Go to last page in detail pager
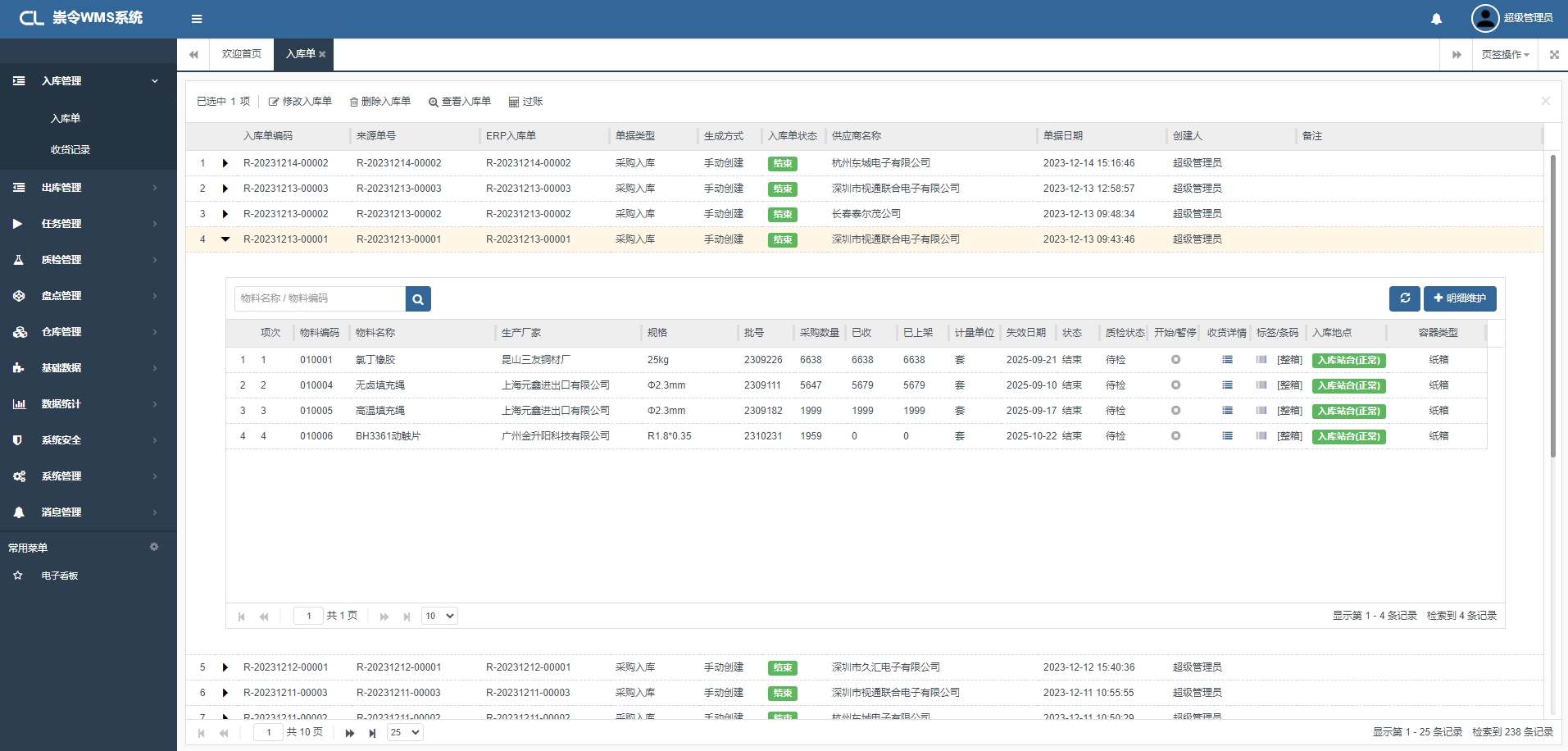The image size is (1568, 751). click(407, 617)
